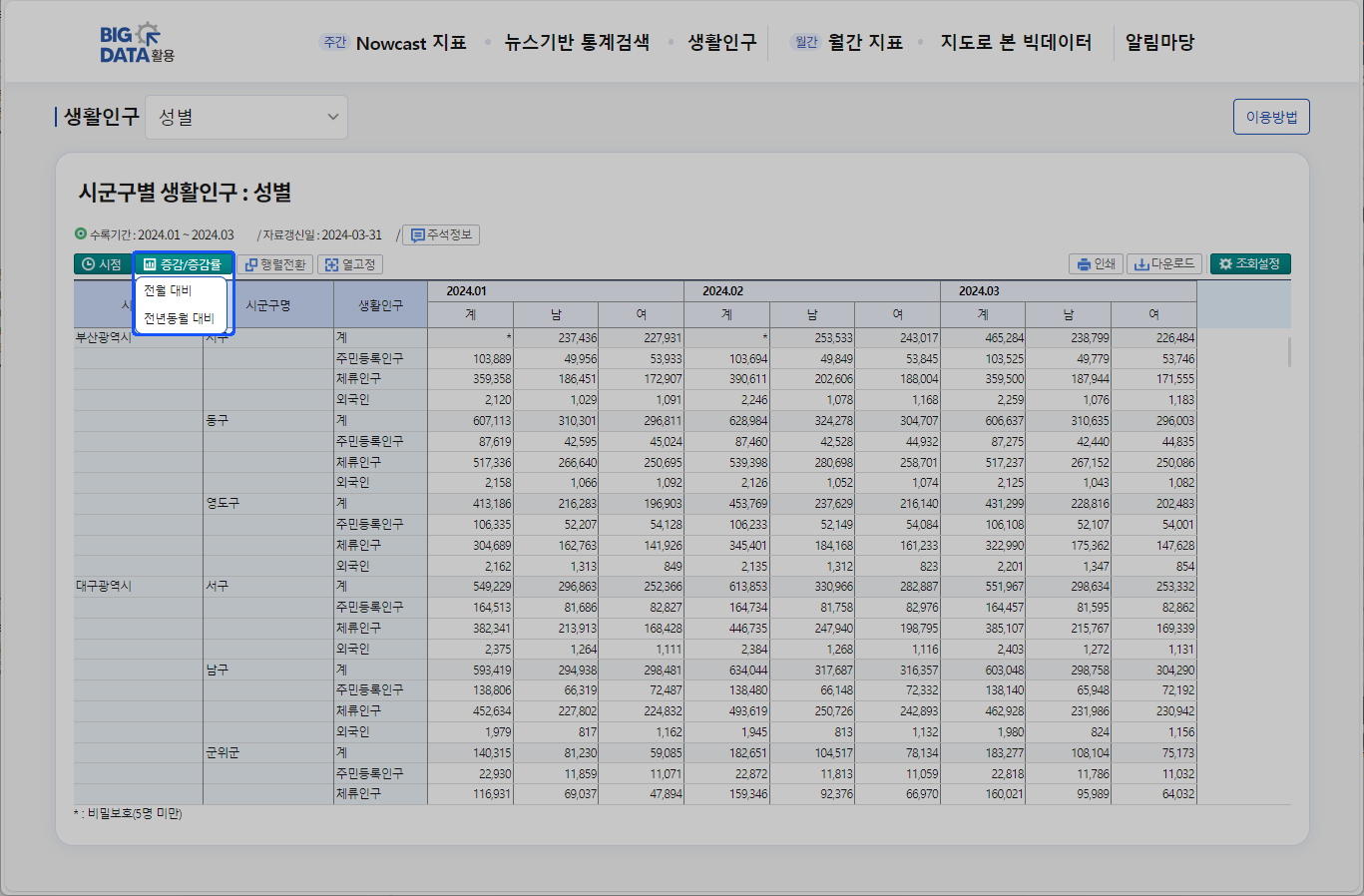This screenshot has height=896, width=1364.
Task: Switch rows and columns with 행렬전환
Action: (x=274, y=264)
